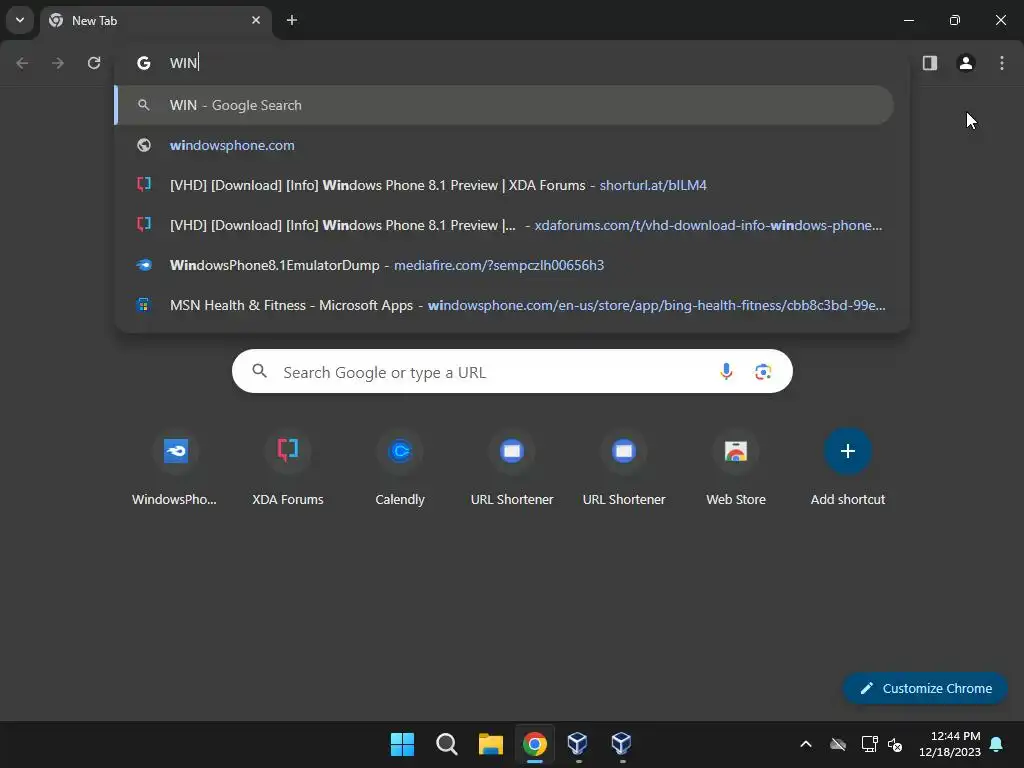The image size is (1024, 768).
Task: Open Google Lens image search icon
Action: pyautogui.click(x=763, y=372)
